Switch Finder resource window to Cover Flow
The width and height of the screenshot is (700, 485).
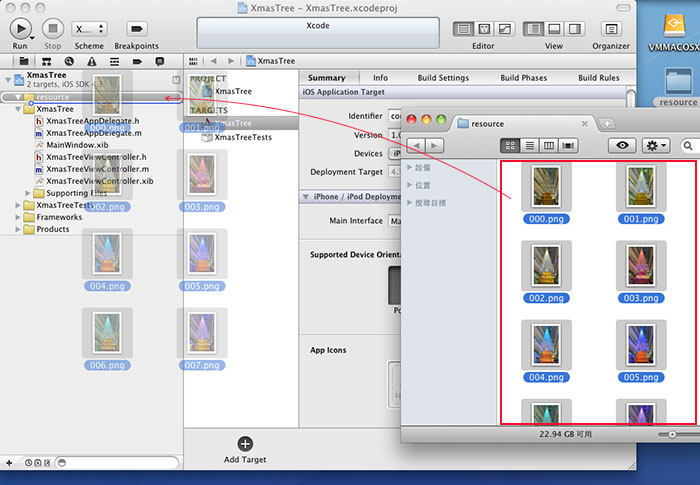[x=569, y=146]
